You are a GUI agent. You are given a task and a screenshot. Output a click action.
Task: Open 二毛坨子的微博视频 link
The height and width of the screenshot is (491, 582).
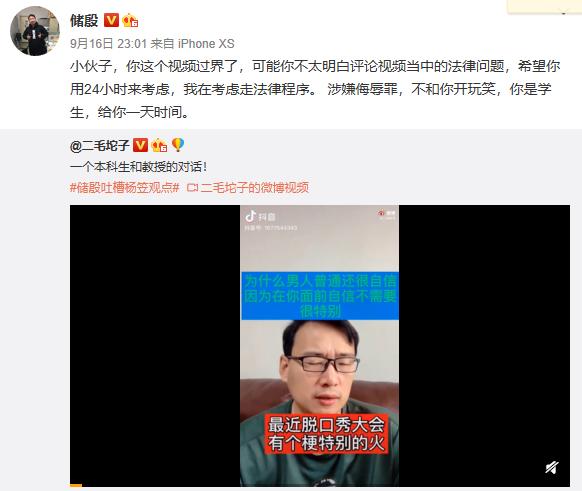pos(255,188)
